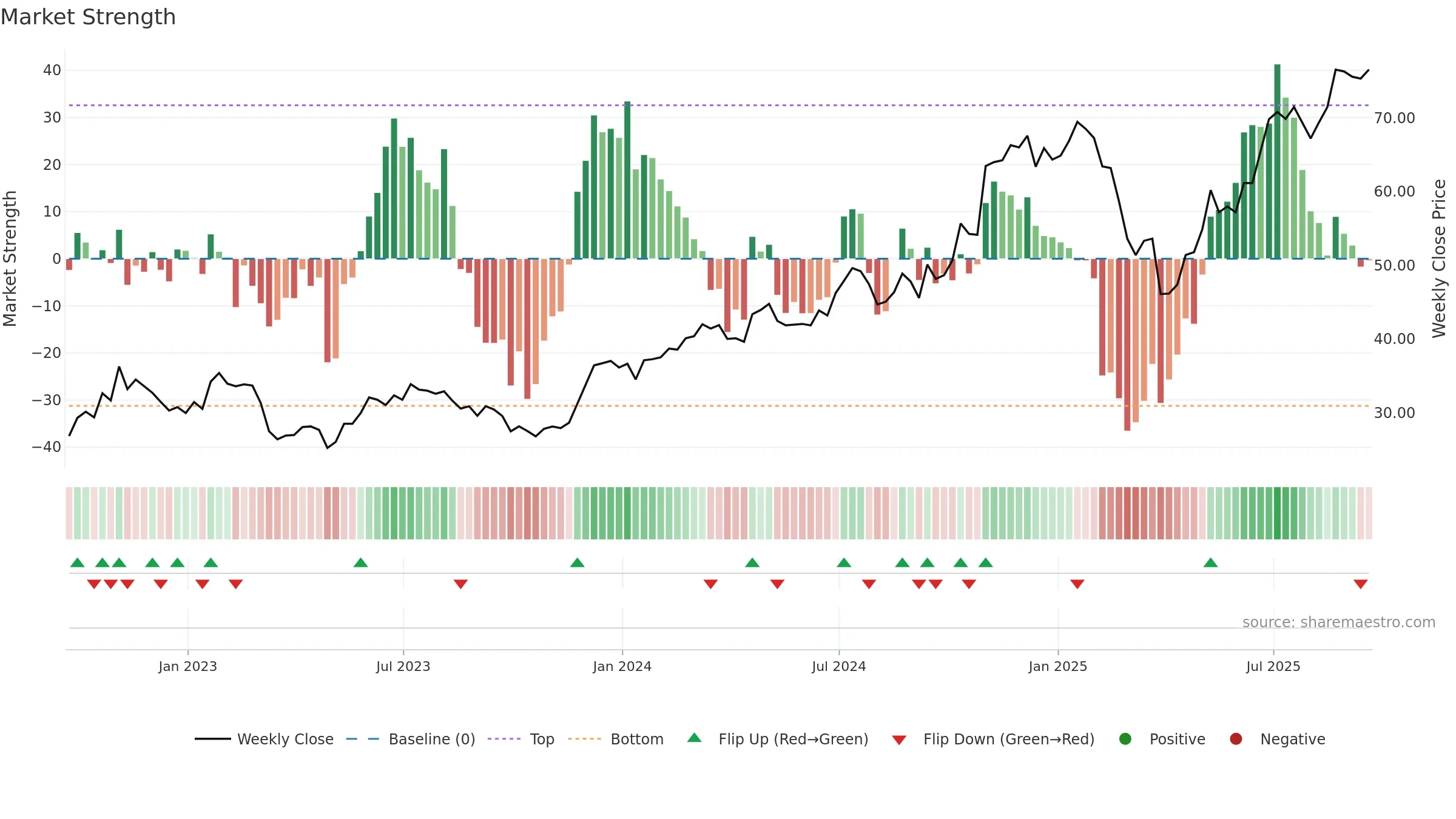Click the flip-up triangle just before Jan 2024
Screen dimensions: 1456x819
click(x=577, y=562)
